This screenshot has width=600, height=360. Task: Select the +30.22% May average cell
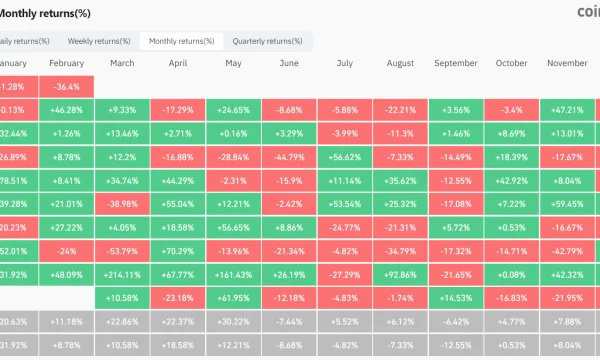pyautogui.click(x=233, y=322)
